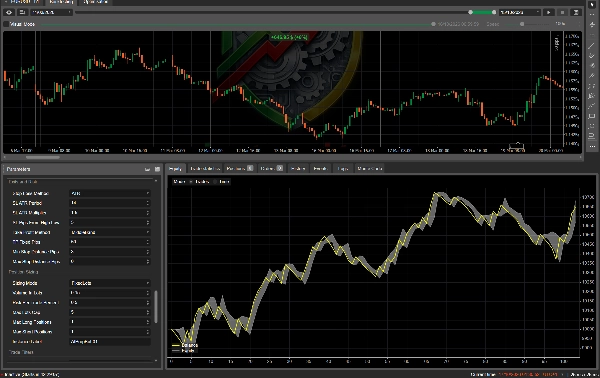This screenshot has width=600, height=378.
Task: Click second icon in Parameters panel header
Action: click(x=157, y=169)
